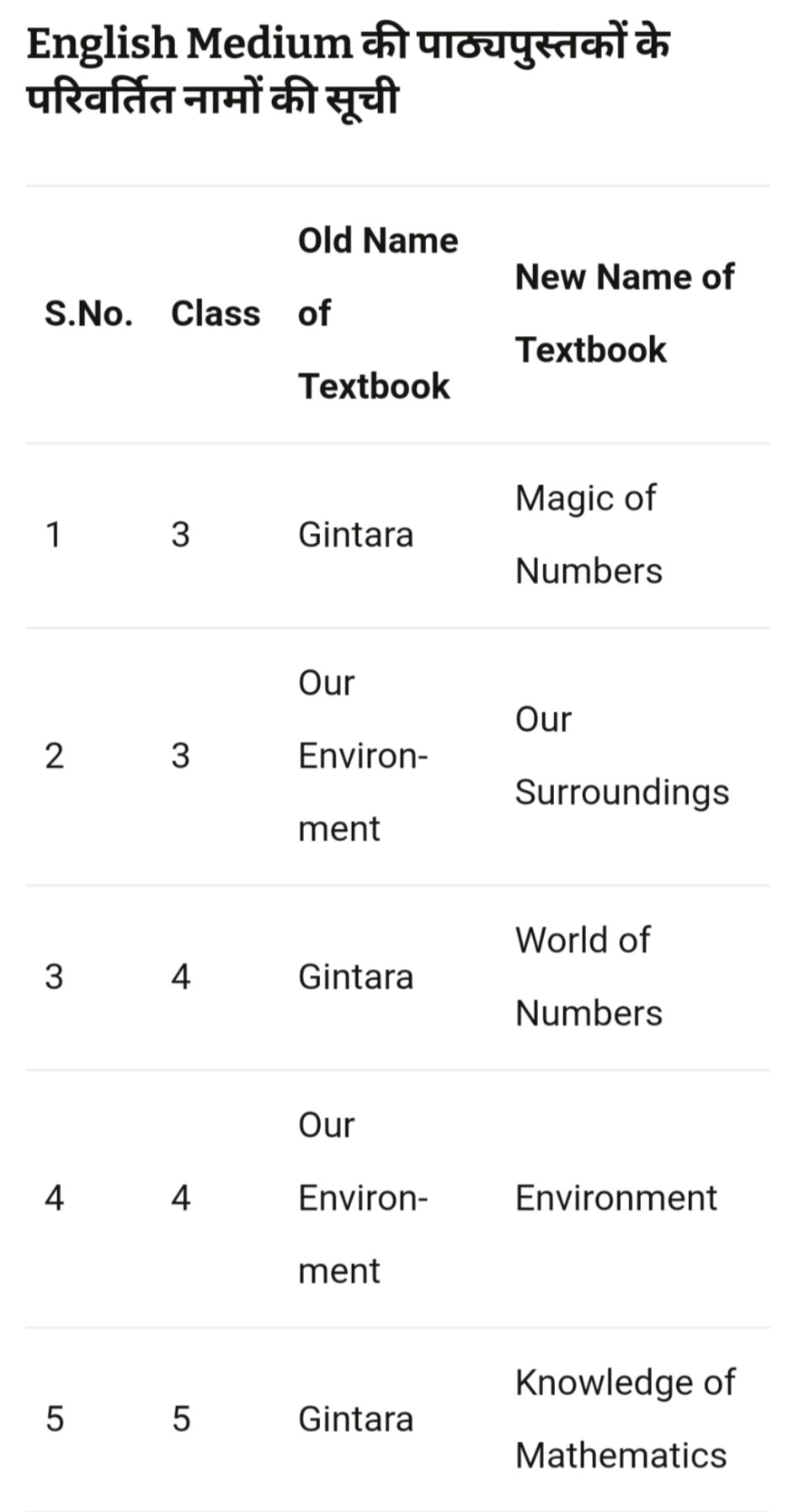Click serial number 1 in the table

point(53,535)
